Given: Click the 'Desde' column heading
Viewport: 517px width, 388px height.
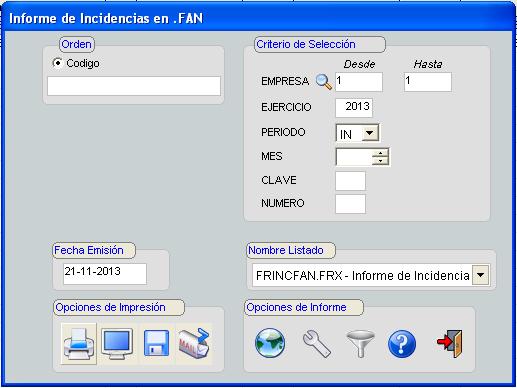Looking at the screenshot, I should [359, 64].
